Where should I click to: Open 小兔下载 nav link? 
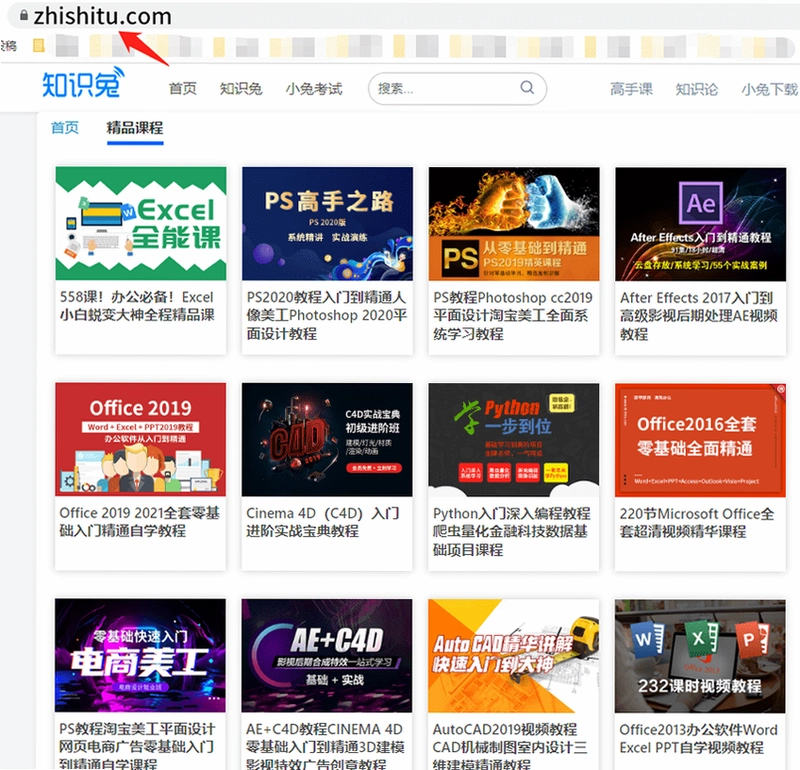[769, 89]
